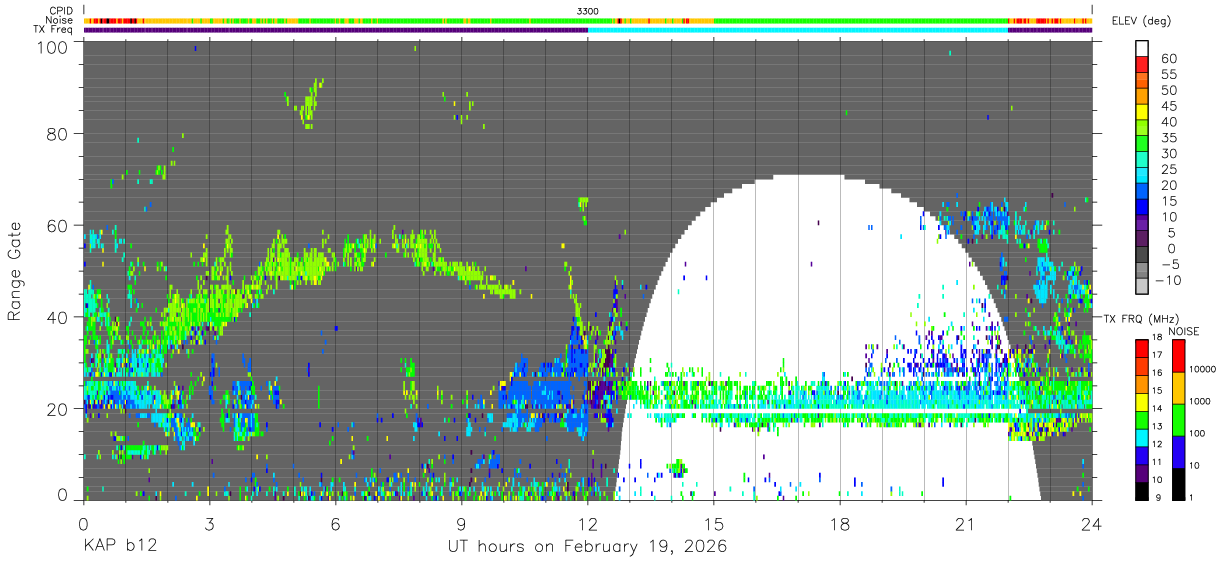Click the 6 tick on UT hours axis
Screen dimensions: 1228x567
click(335, 523)
